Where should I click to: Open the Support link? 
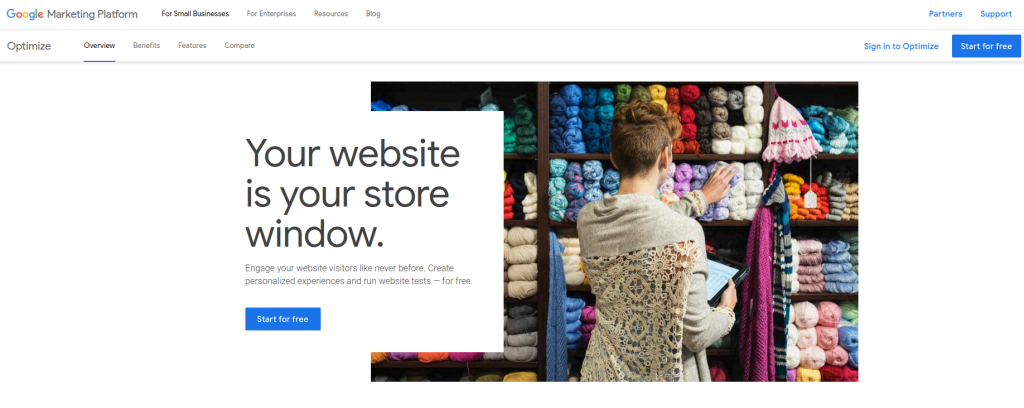pos(996,14)
